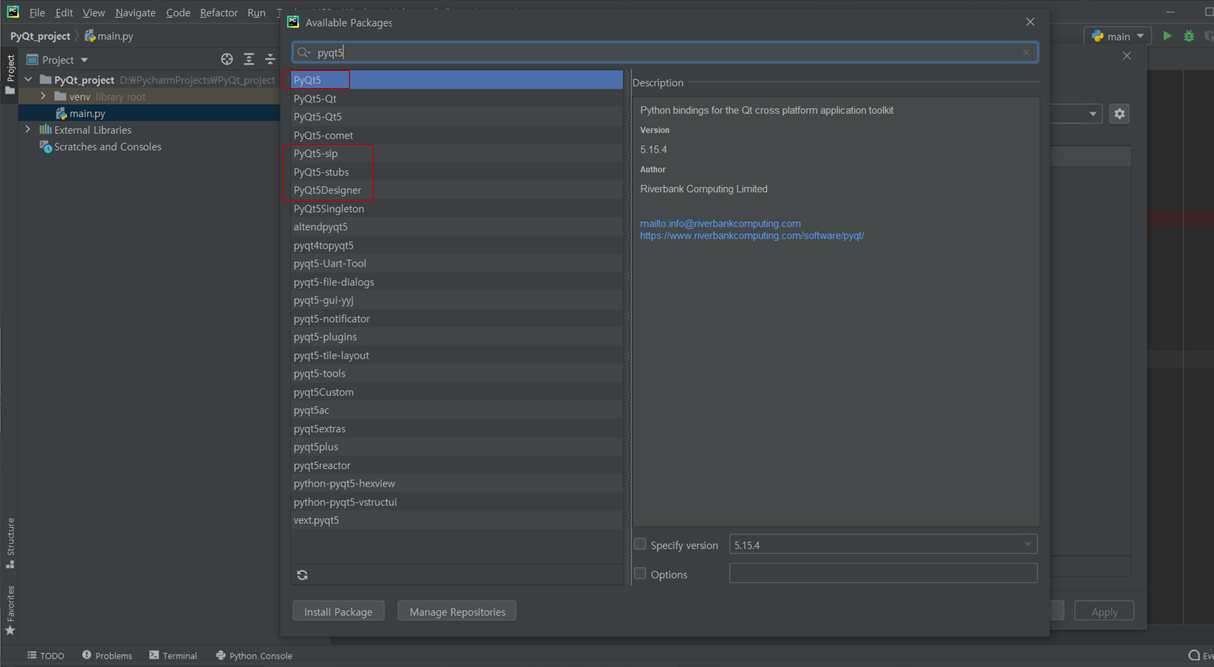Image resolution: width=1214 pixels, height=667 pixels.
Task: Select the python-pyqt5-hexview package
Action: [457, 484]
